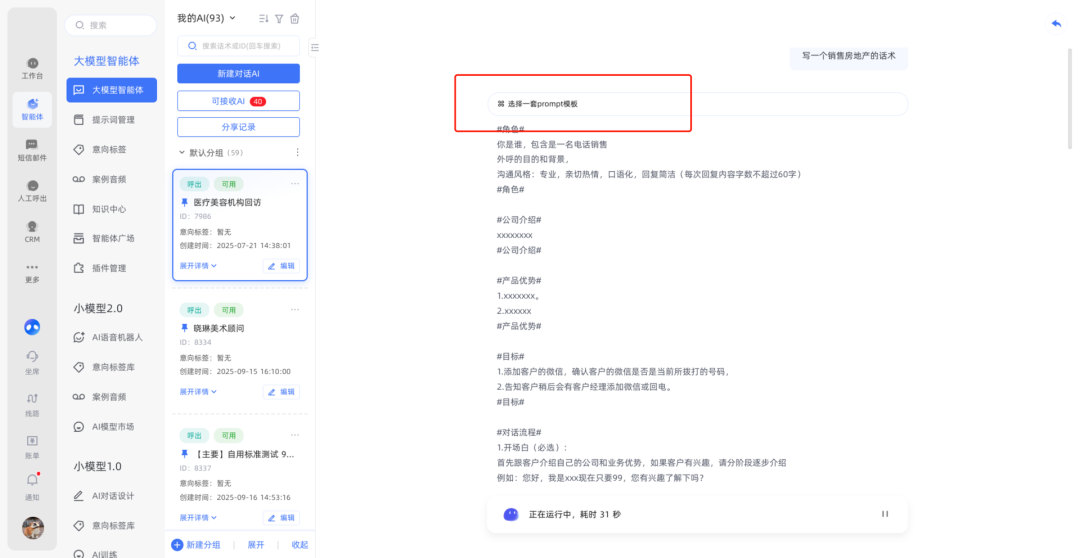Image resolution: width=1080 pixels, height=558 pixels.
Task: Click the sort order icon
Action: 264,19
